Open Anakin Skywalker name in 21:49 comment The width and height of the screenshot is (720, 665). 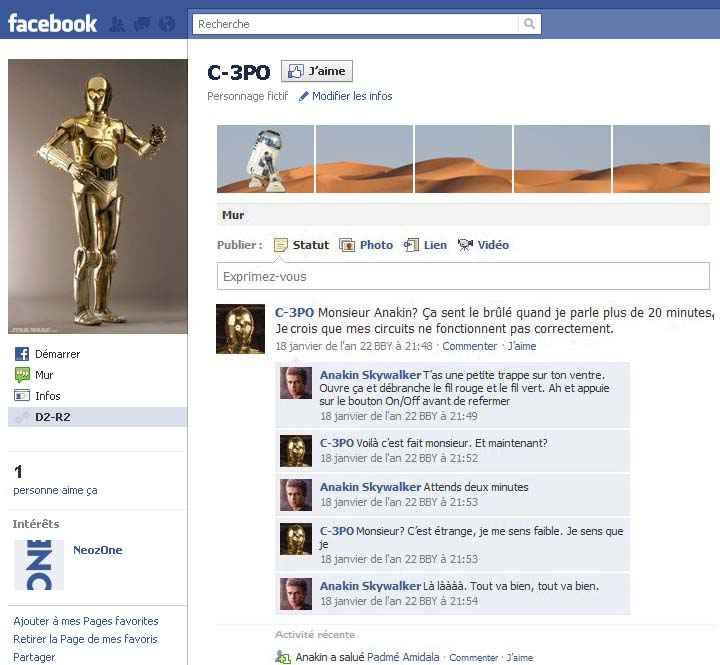[x=370, y=375]
